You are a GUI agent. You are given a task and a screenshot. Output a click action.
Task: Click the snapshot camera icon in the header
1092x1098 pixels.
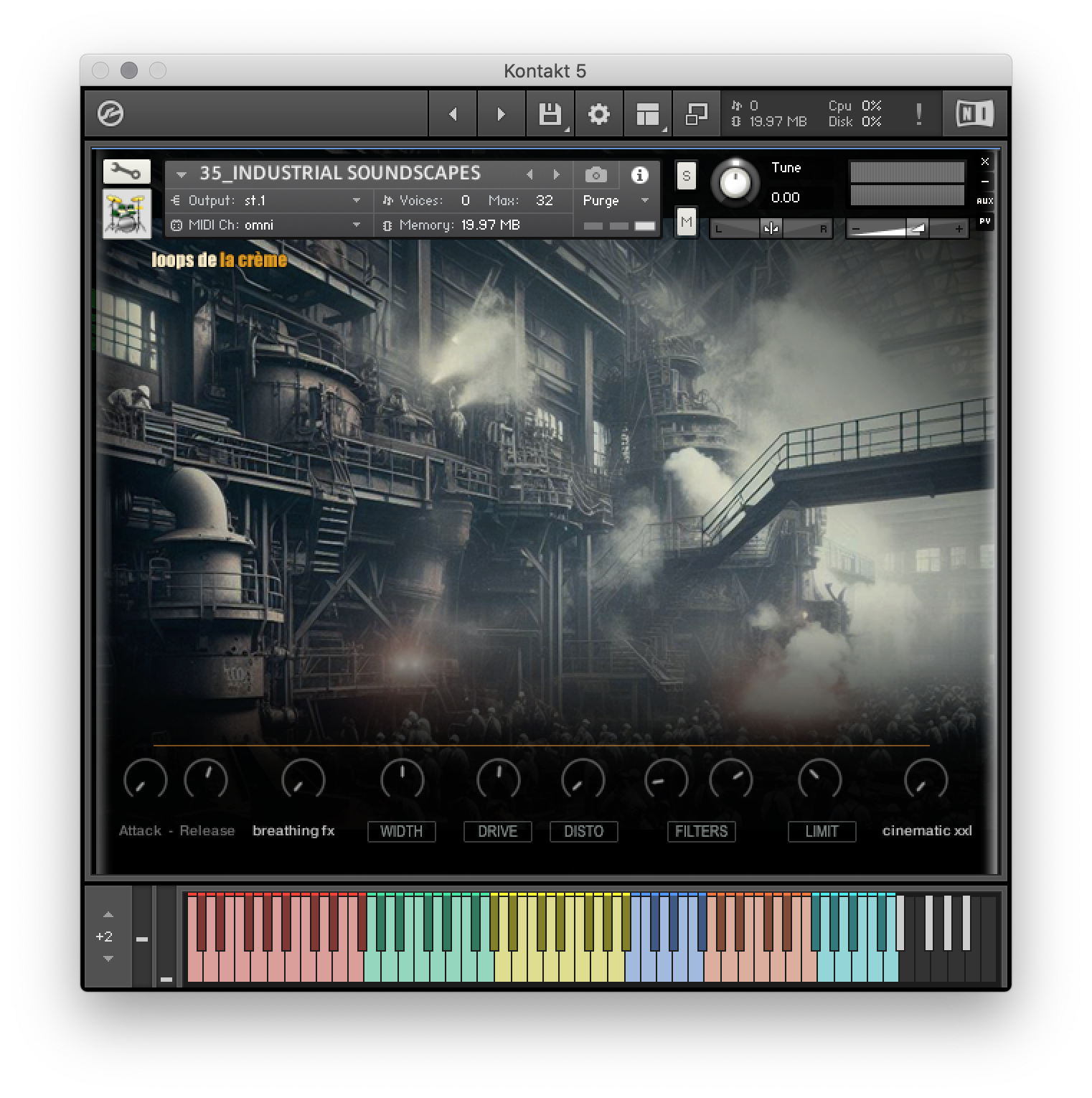tap(595, 174)
